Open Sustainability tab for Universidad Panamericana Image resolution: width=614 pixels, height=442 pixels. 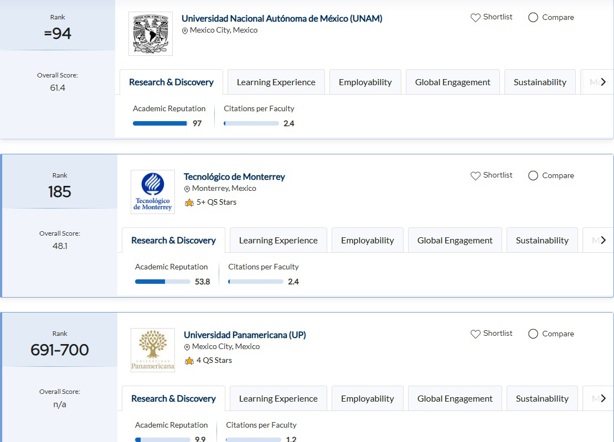pyautogui.click(x=542, y=399)
